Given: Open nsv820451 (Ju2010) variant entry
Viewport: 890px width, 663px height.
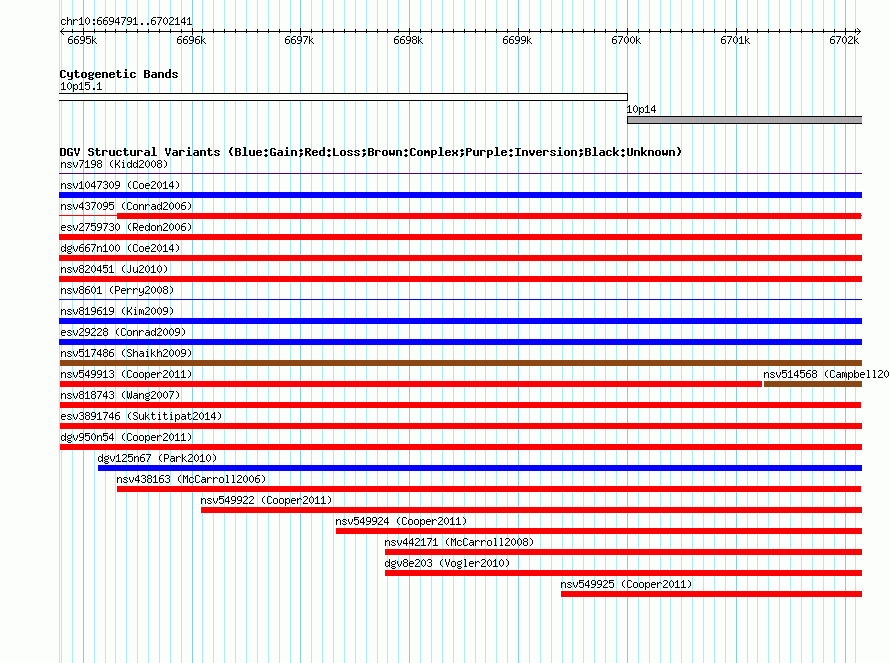Looking at the screenshot, I should pyautogui.click(x=114, y=270).
